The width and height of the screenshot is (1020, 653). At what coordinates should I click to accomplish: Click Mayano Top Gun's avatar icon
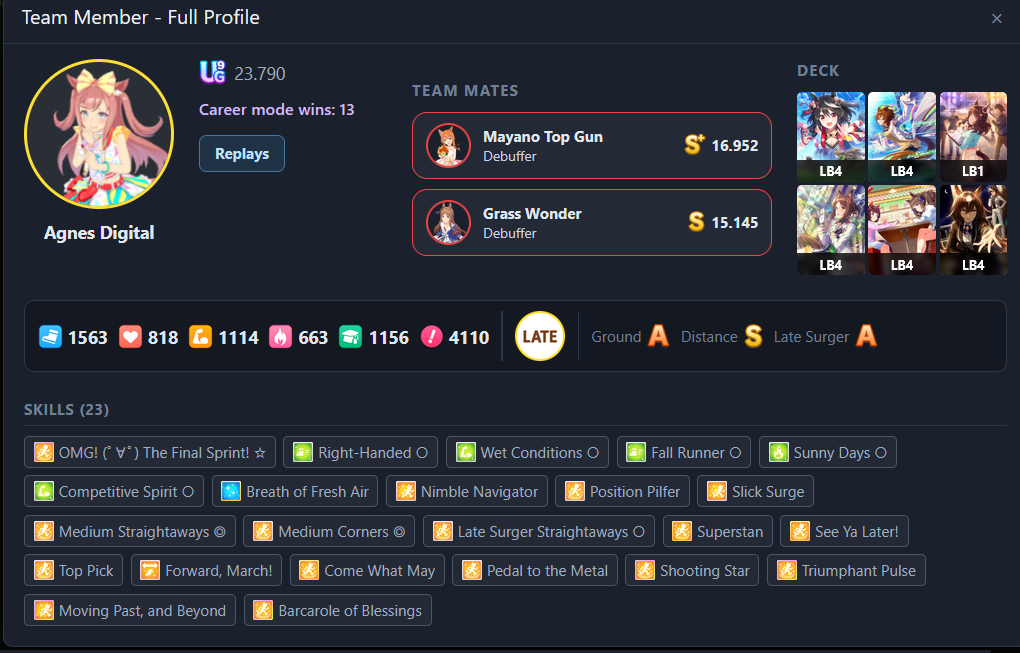pyautogui.click(x=448, y=146)
